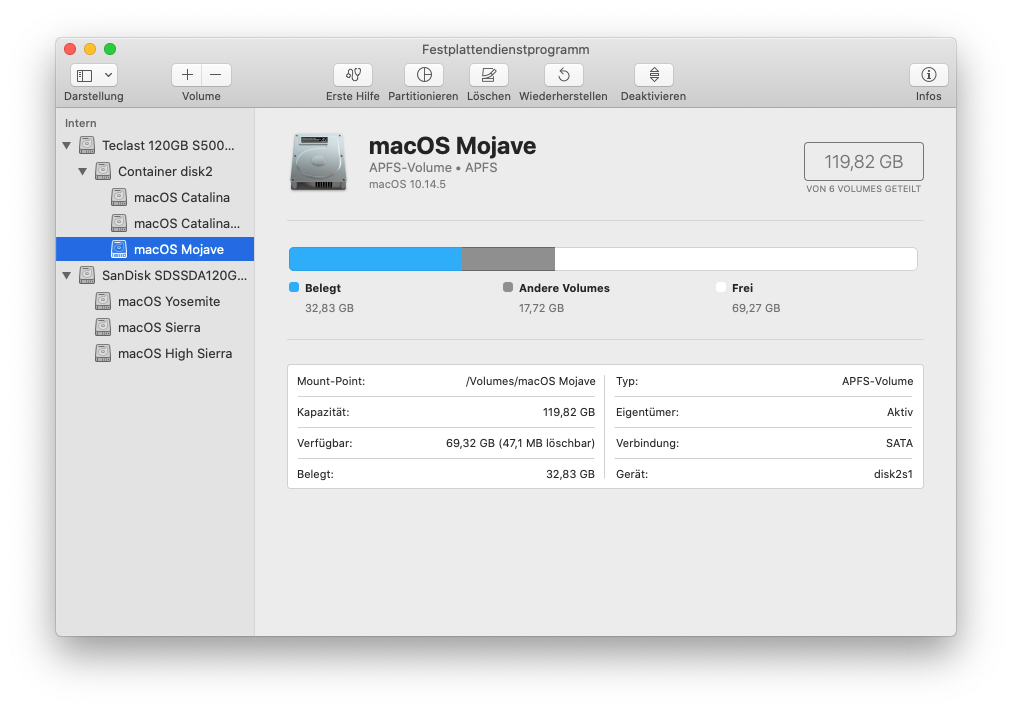Click the Deaktivieren unmount icon
This screenshot has height=710, width=1012.
[654, 75]
